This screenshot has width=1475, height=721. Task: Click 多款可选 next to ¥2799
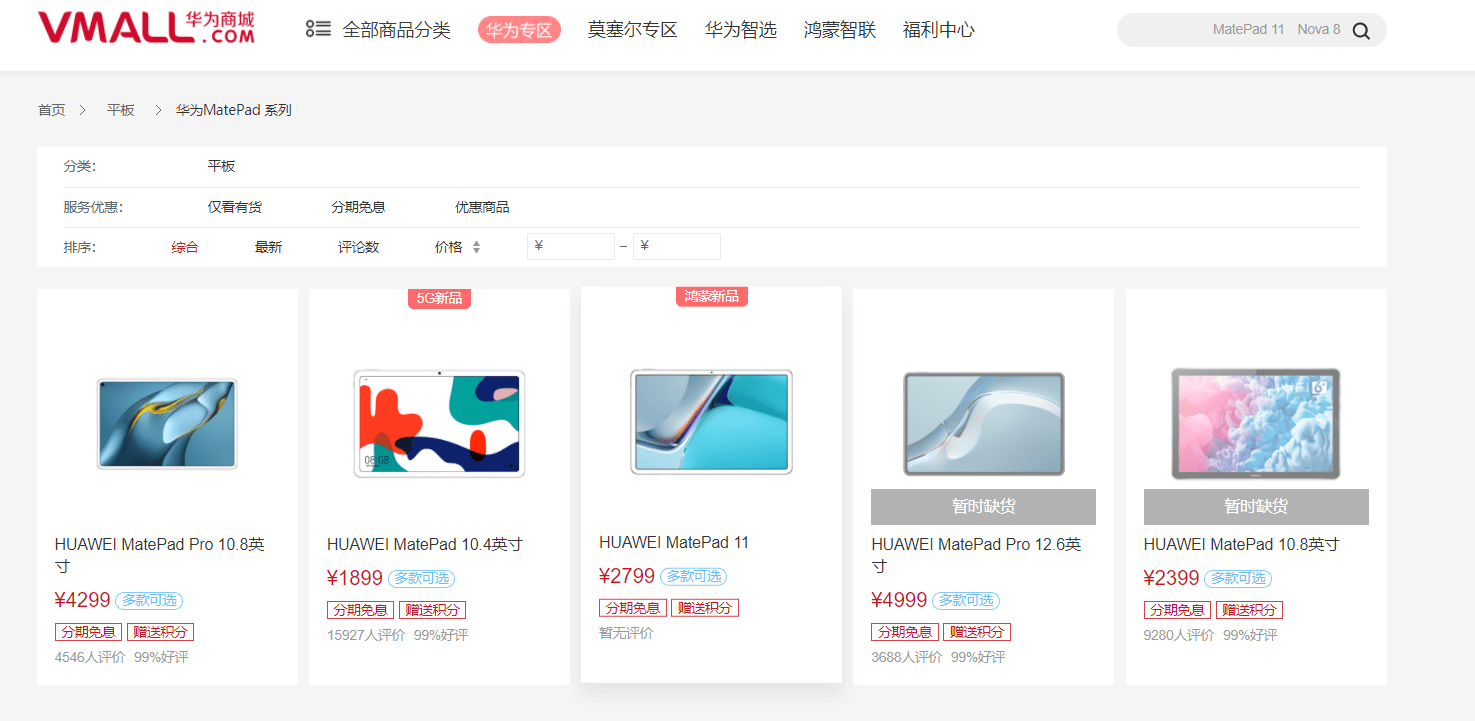tap(693, 577)
